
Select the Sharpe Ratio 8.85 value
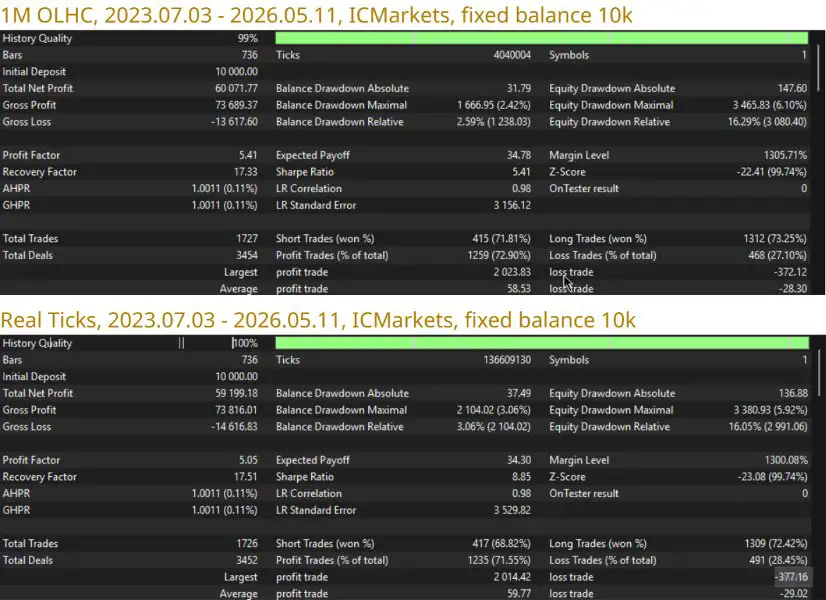click(521, 477)
